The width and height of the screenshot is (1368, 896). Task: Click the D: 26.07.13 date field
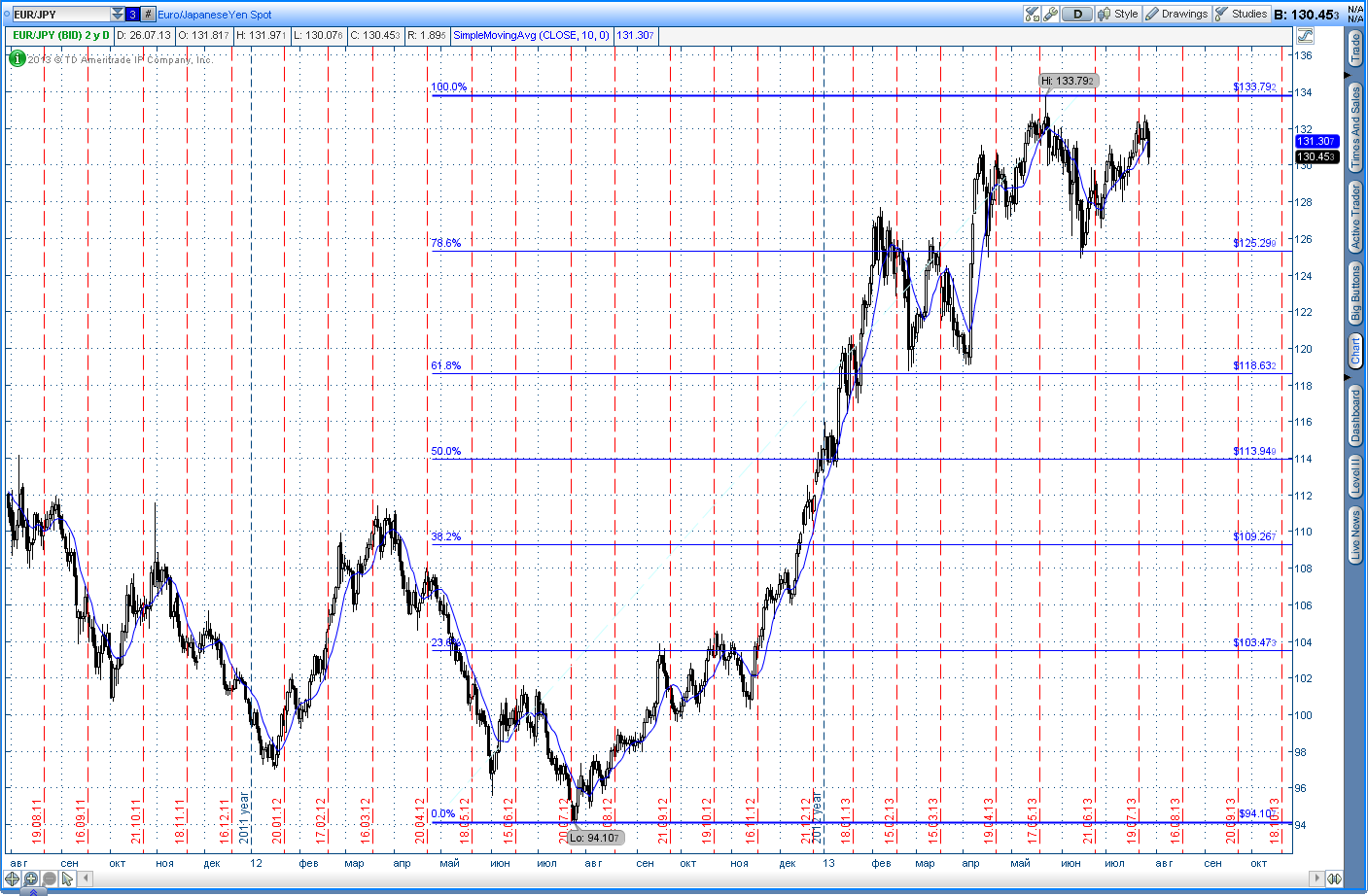coord(144,35)
